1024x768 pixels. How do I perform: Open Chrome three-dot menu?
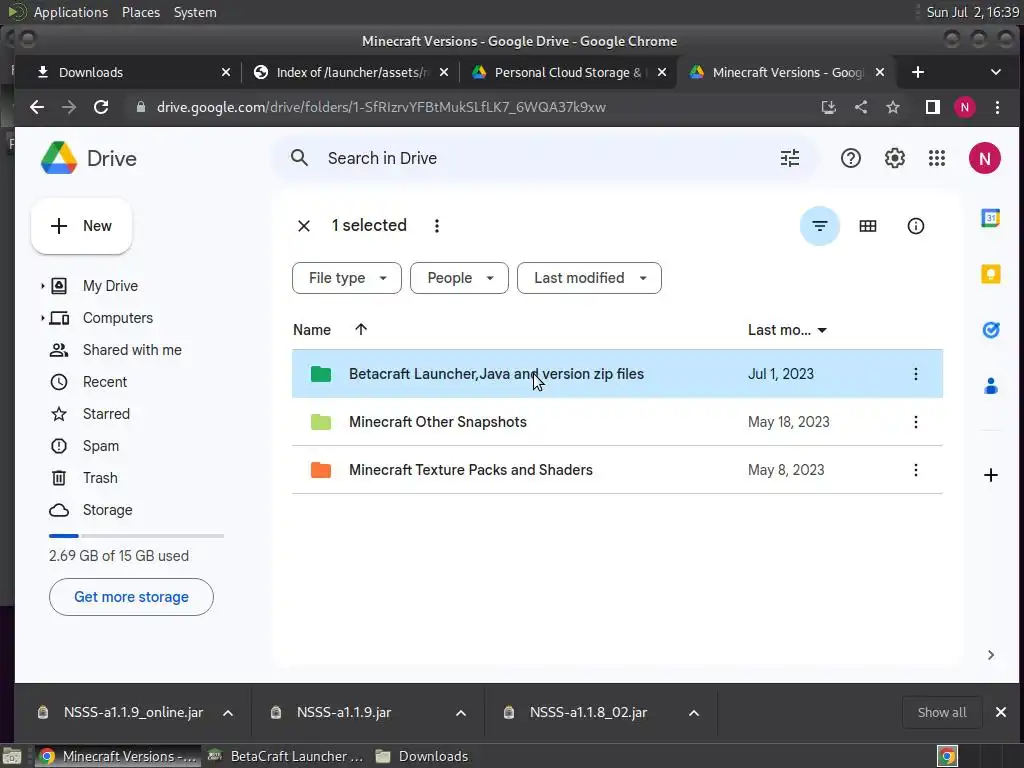(997, 107)
